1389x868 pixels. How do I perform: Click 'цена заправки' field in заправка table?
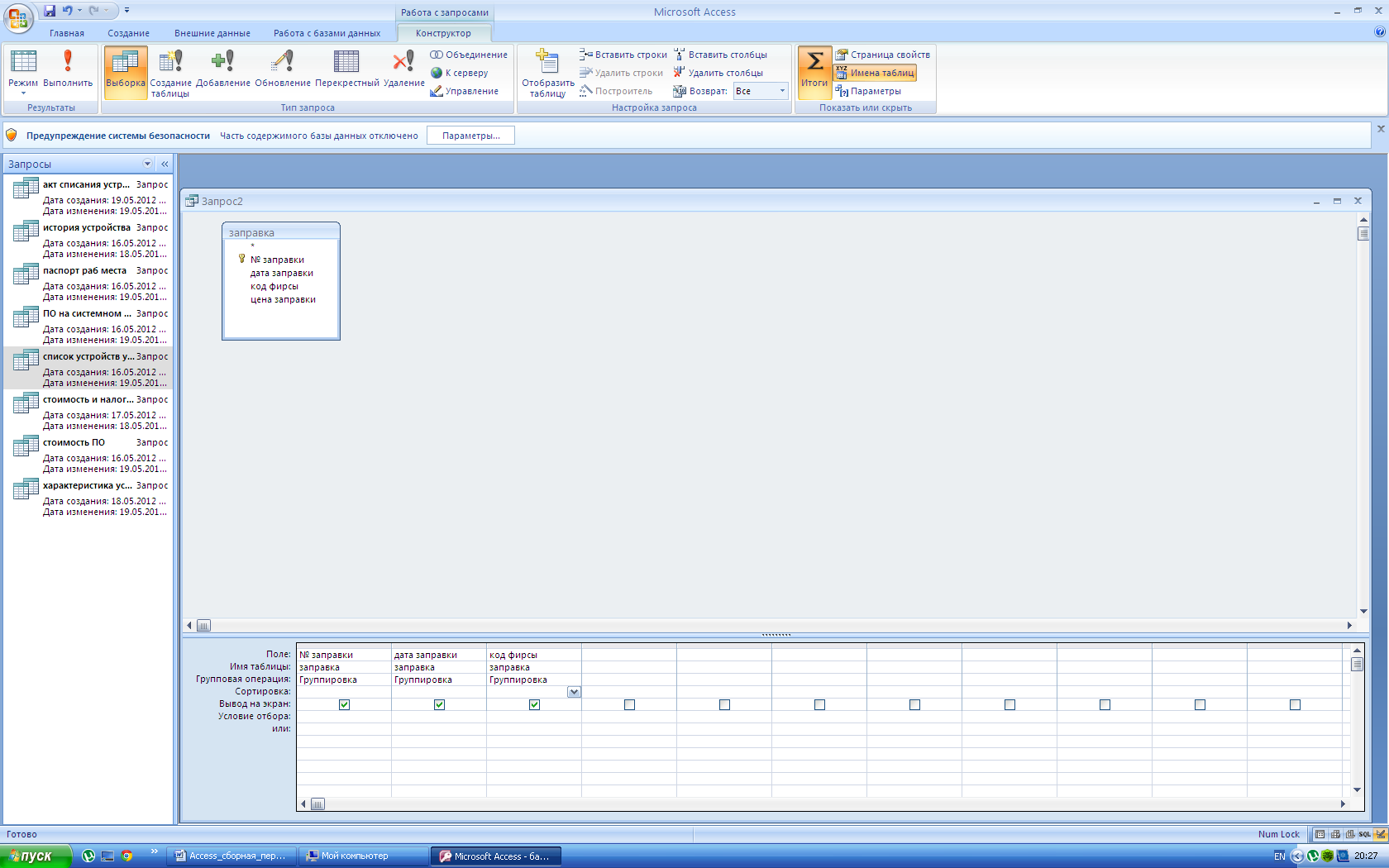[283, 299]
